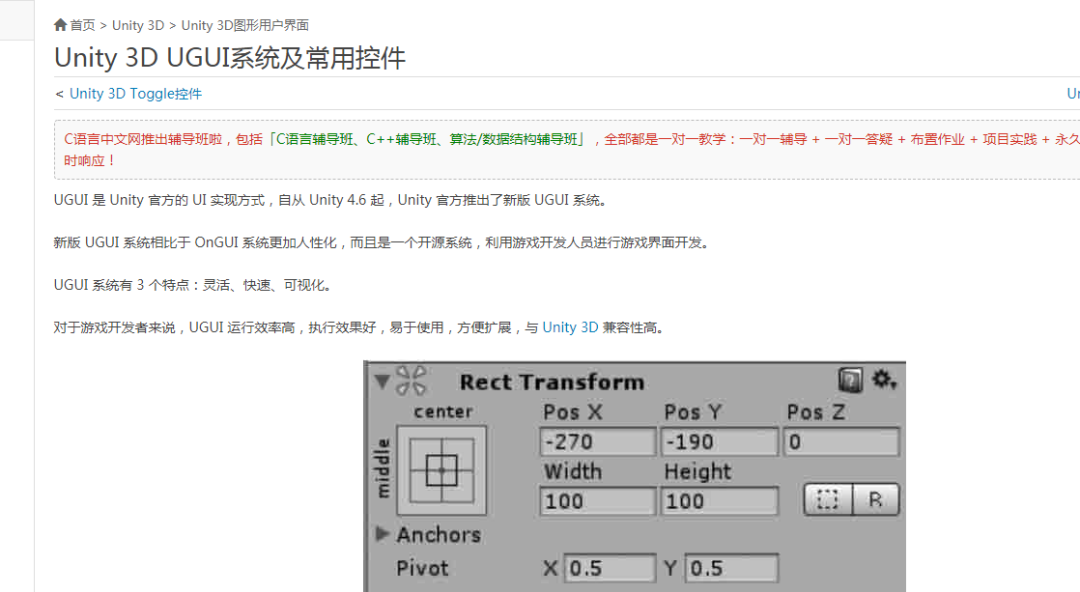Click the Width field

[x=597, y=501]
